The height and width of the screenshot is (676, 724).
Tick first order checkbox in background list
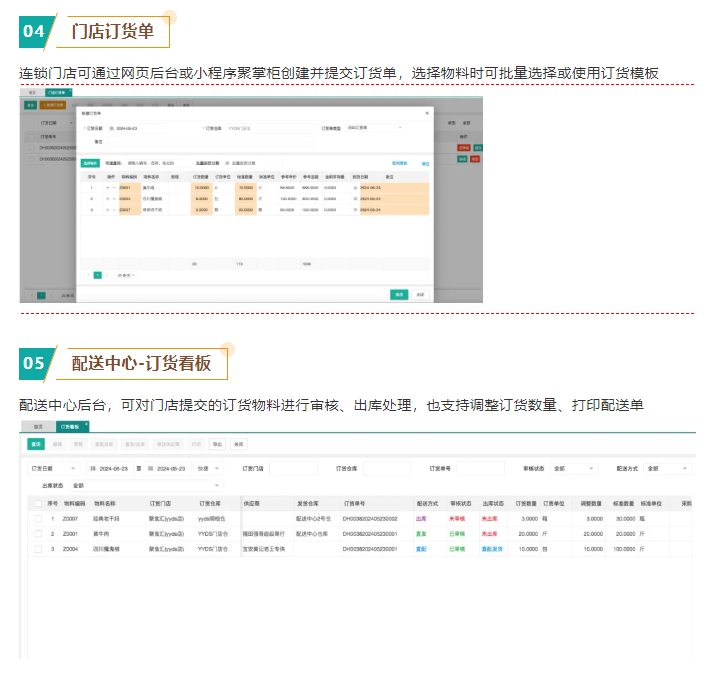pos(31,148)
